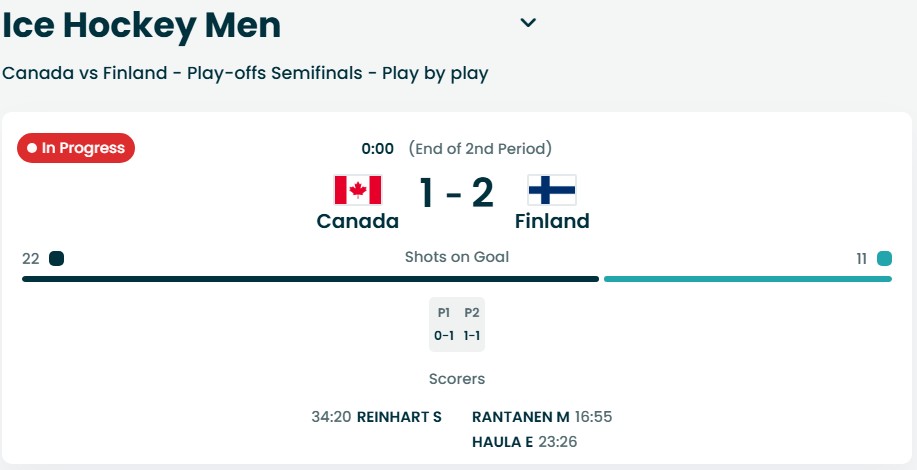
Task: Expand the Ice Hockey Men dropdown chevron
Action: coord(528,23)
